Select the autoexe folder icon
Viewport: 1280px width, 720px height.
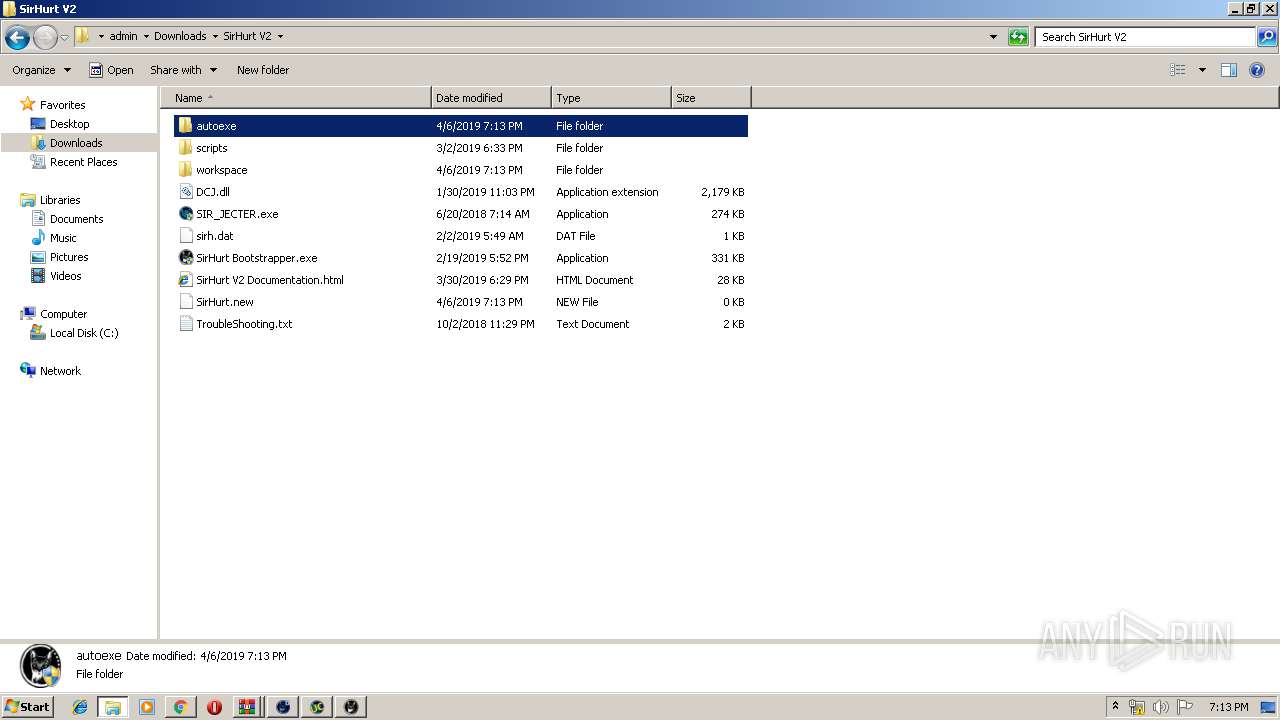(x=186, y=126)
